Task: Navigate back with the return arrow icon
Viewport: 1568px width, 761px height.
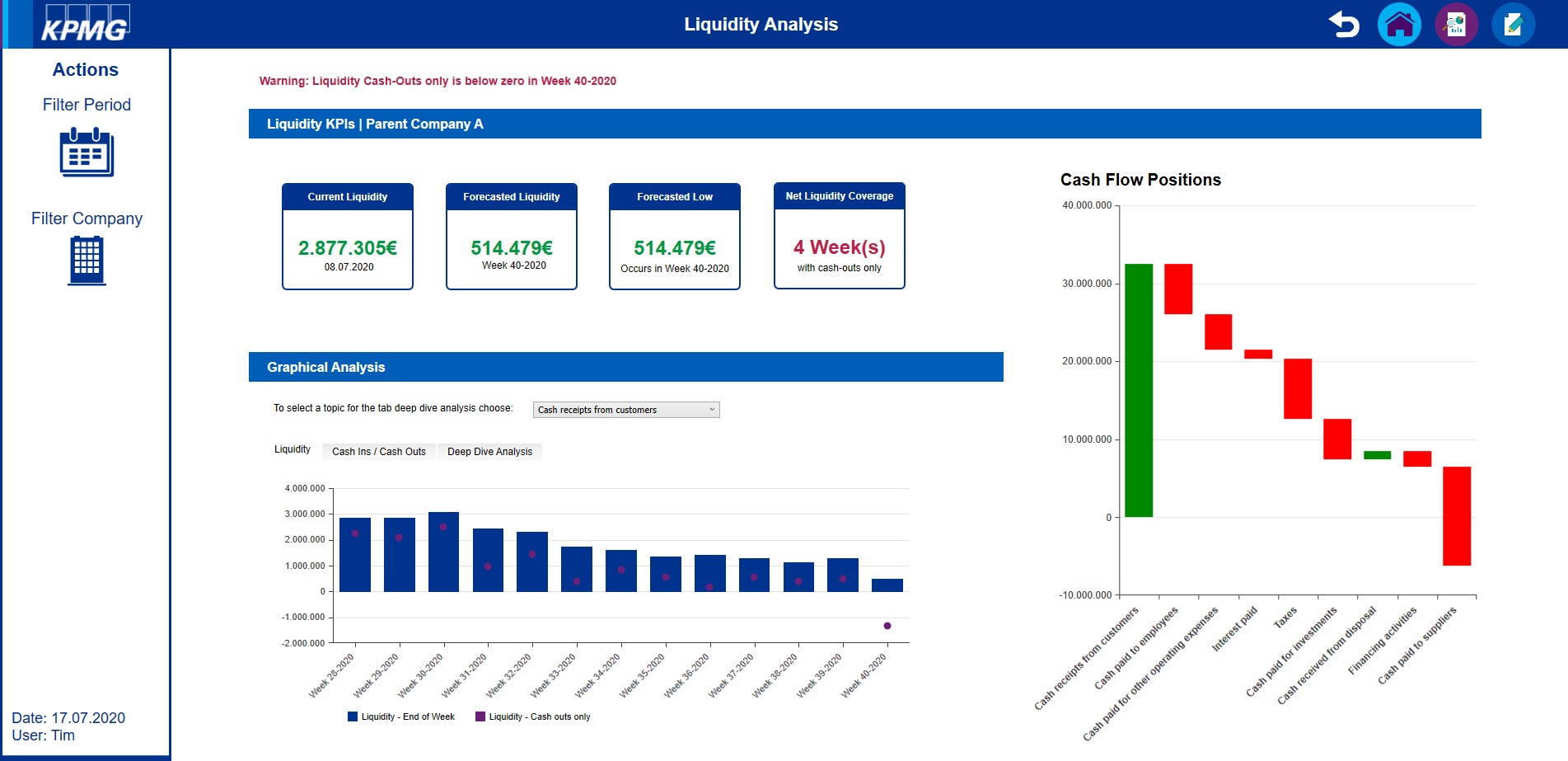Action: 1343,25
